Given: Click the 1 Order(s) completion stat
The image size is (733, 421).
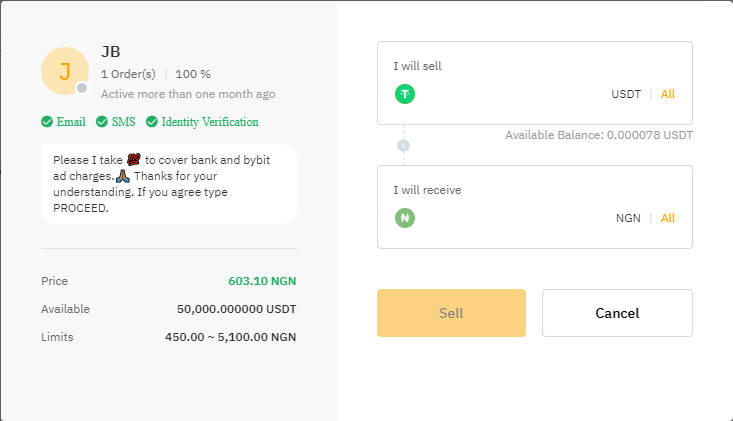Looking at the screenshot, I should [x=128, y=74].
